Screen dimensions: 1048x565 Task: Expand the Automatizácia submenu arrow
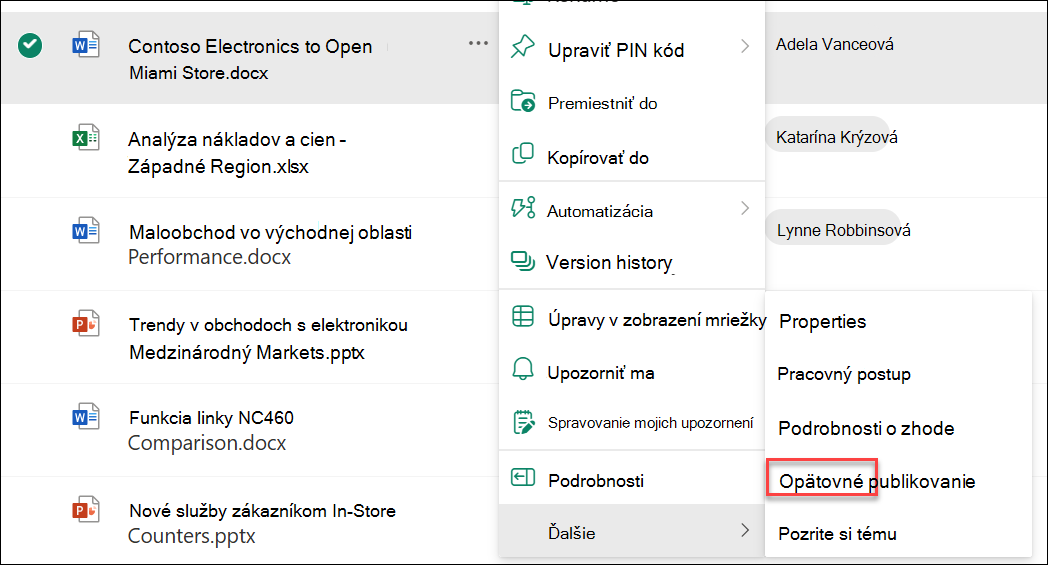(x=745, y=209)
